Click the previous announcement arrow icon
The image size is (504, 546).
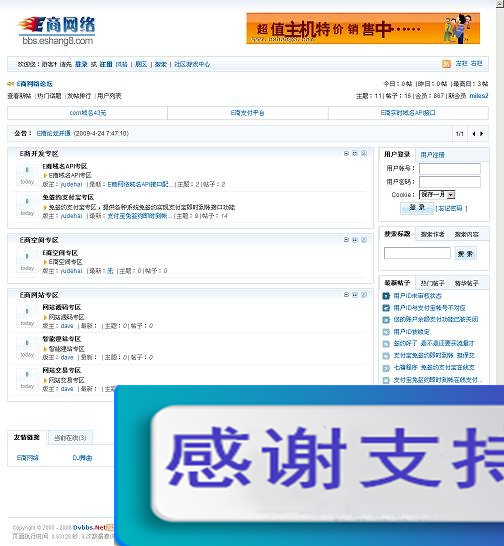click(x=474, y=134)
